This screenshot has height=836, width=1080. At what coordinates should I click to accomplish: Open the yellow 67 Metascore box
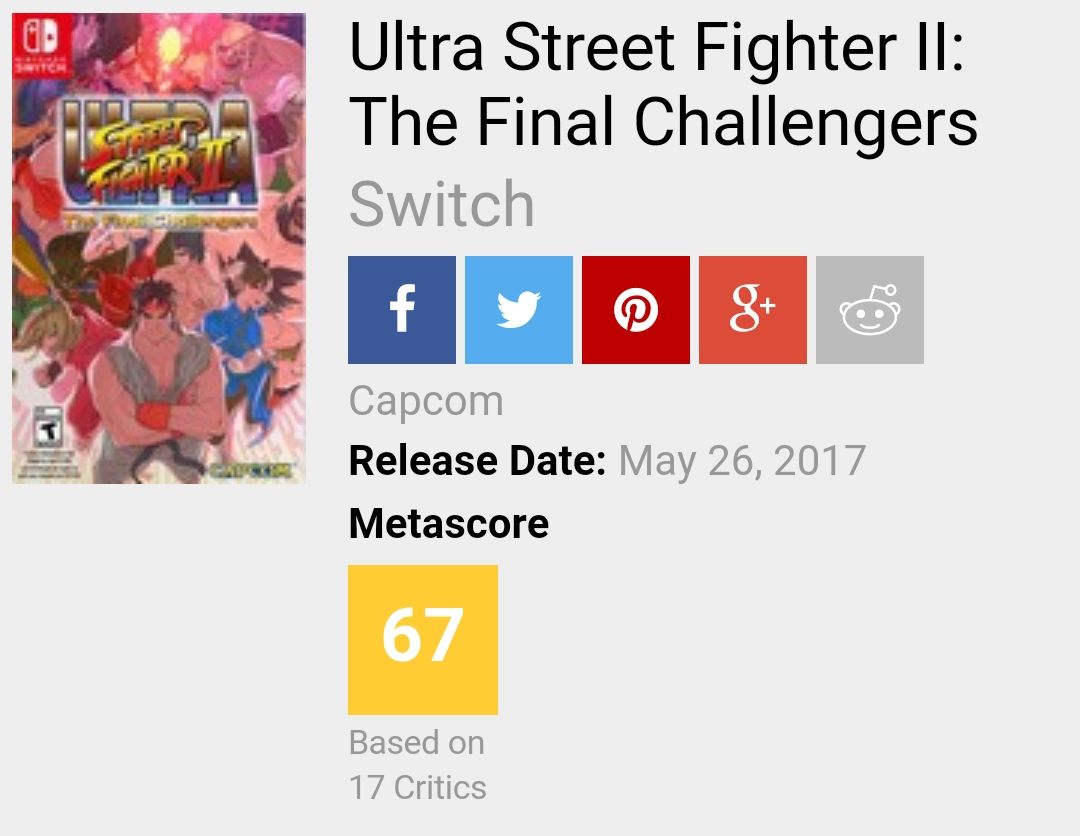click(x=422, y=639)
